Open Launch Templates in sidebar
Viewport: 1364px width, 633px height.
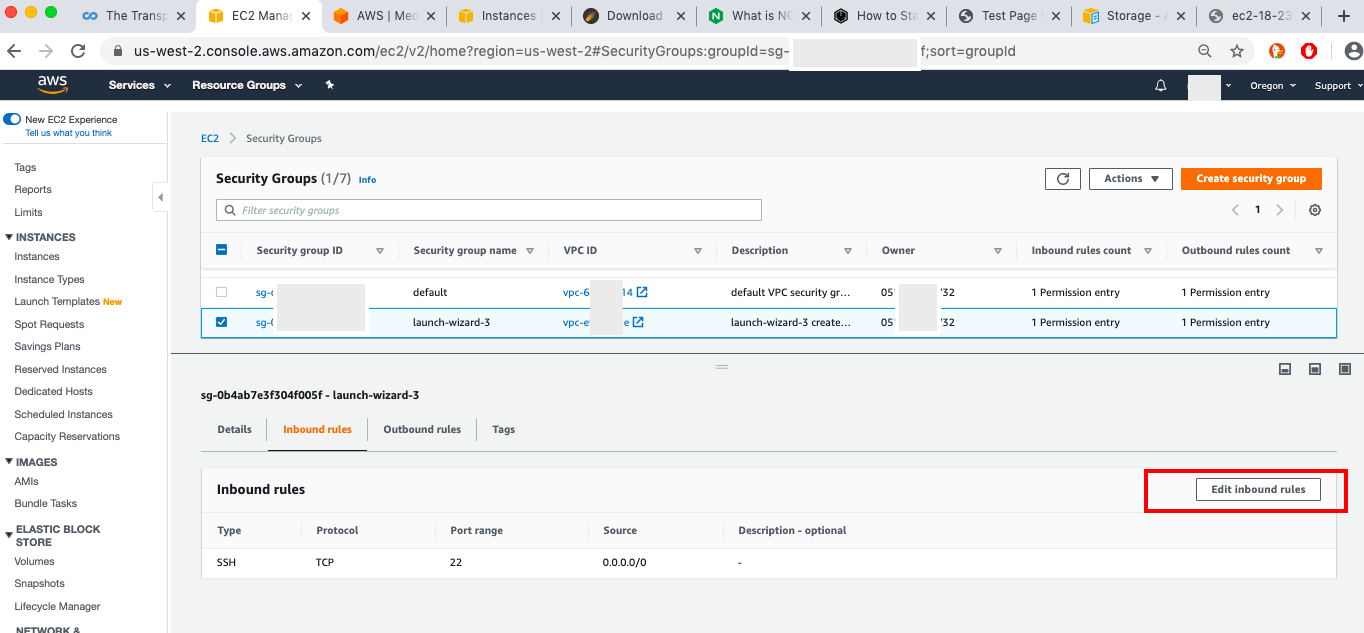pos(57,302)
